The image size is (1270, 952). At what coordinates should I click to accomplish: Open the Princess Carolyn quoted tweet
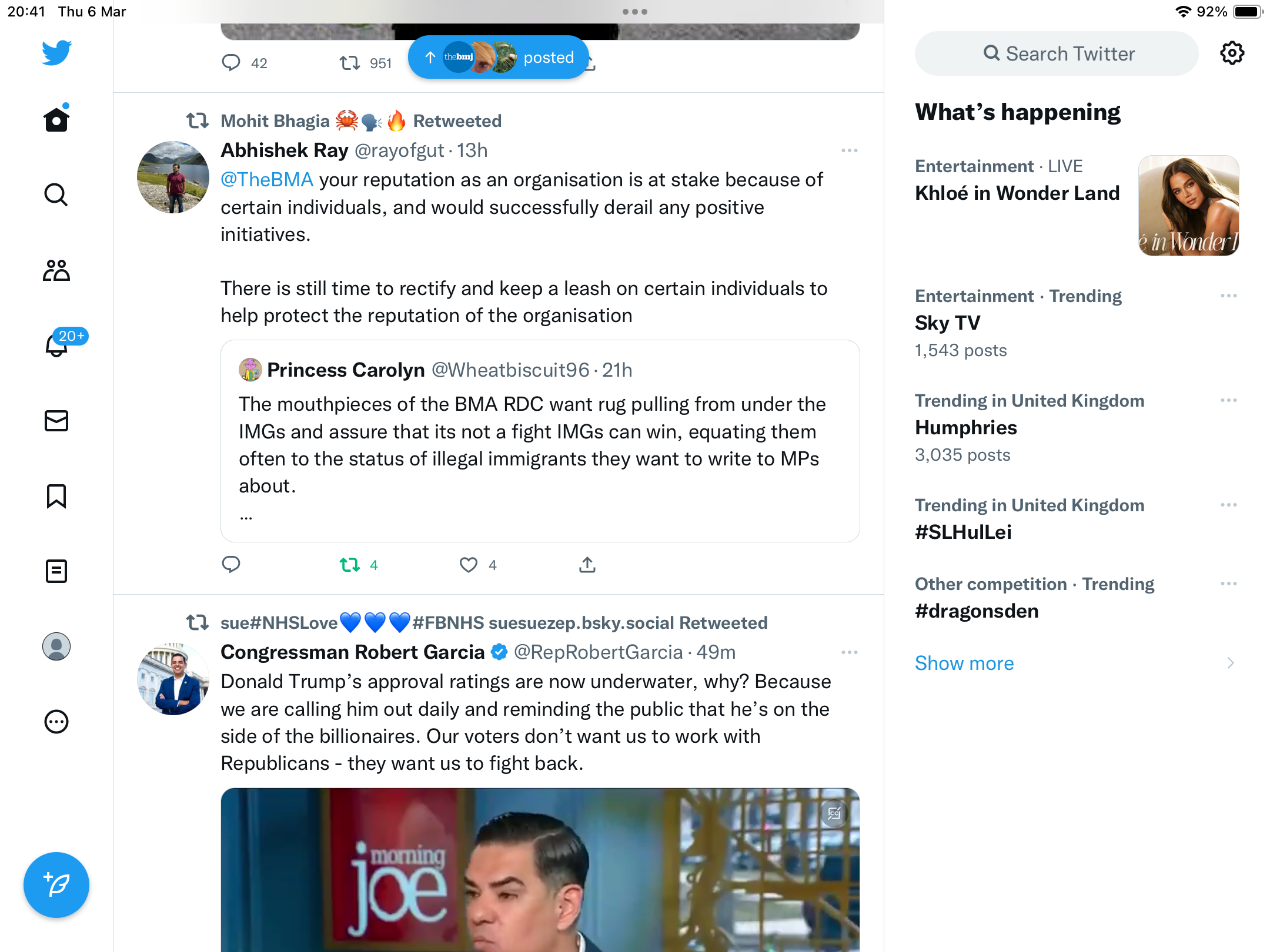click(540, 441)
